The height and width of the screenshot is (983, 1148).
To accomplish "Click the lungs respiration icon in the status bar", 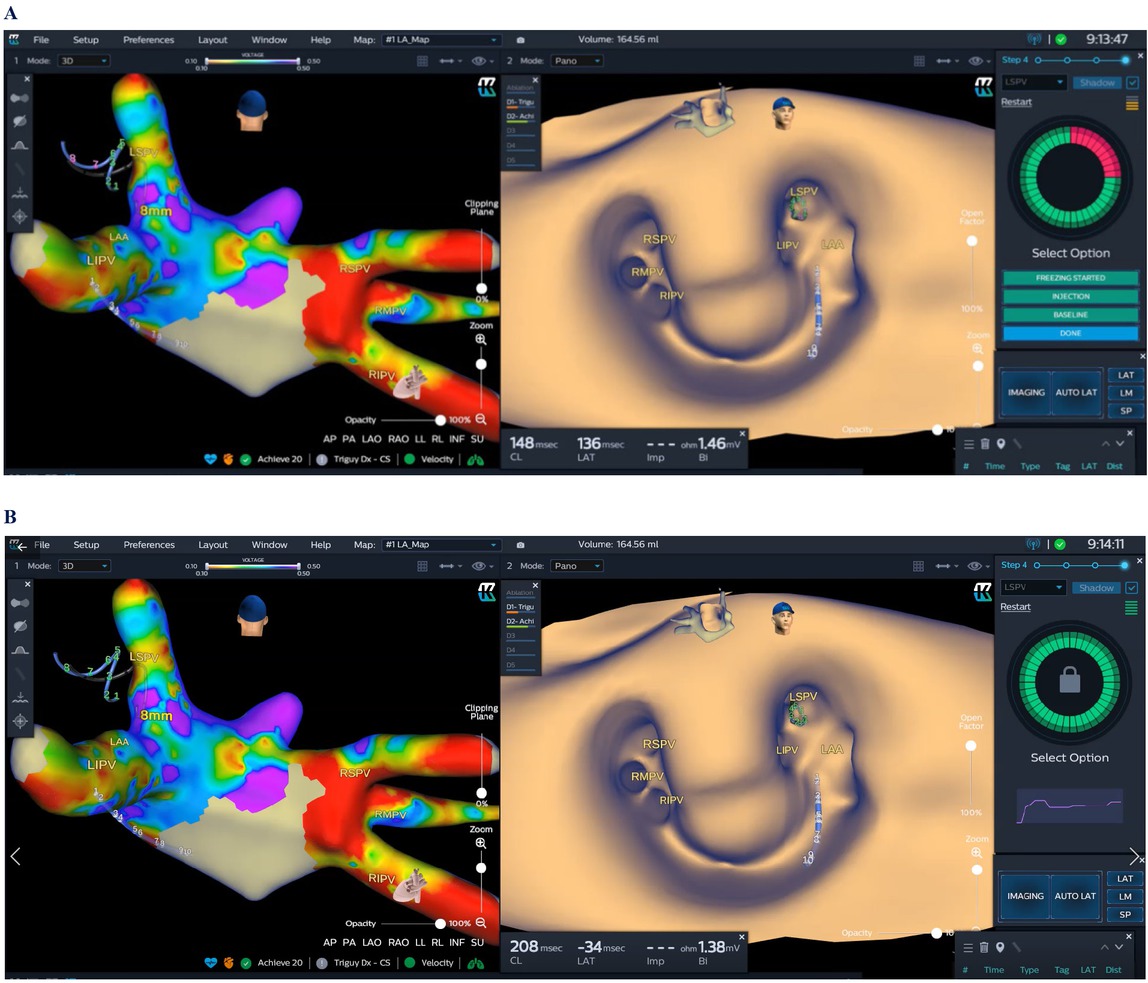I will point(478,458).
